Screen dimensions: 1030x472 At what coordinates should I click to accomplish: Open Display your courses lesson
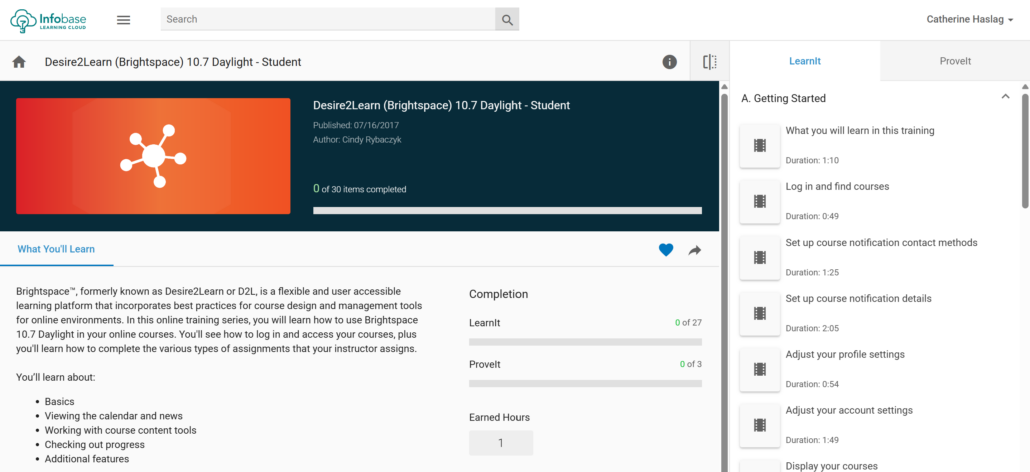tap(831, 466)
